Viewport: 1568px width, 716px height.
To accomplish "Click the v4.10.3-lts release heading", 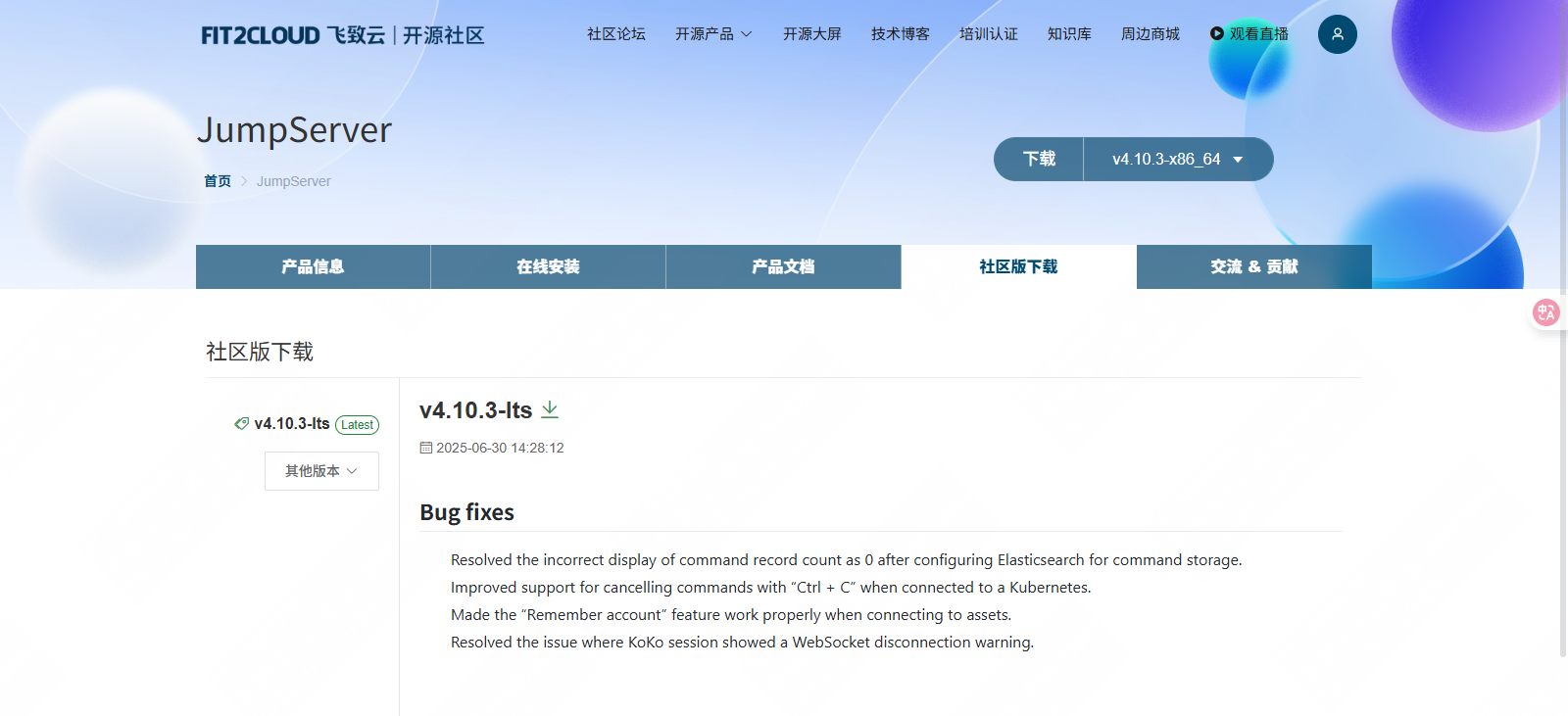I will (x=475, y=410).
